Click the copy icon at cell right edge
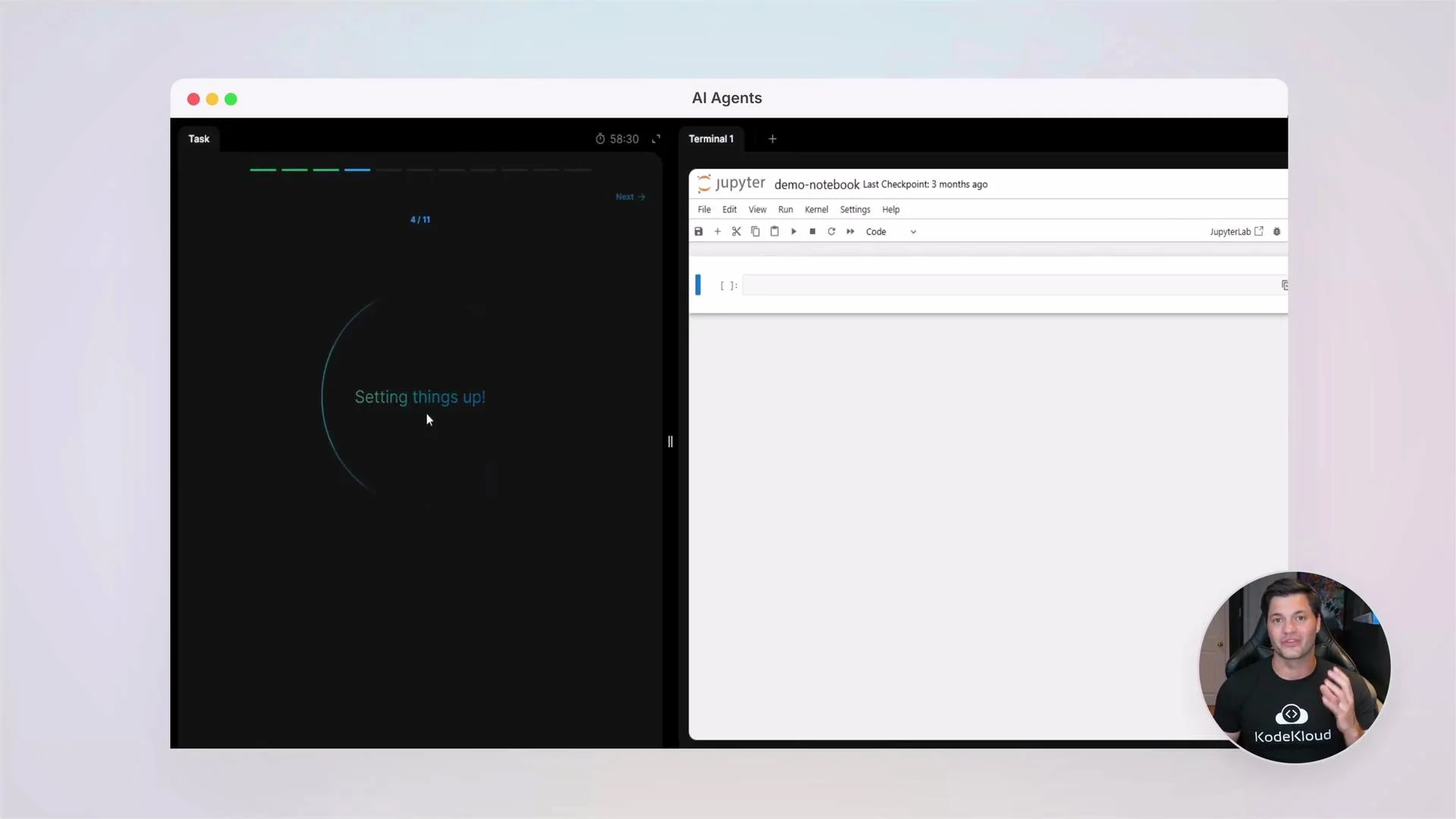Screen dimensions: 1456x819 pyautogui.click(x=1284, y=285)
